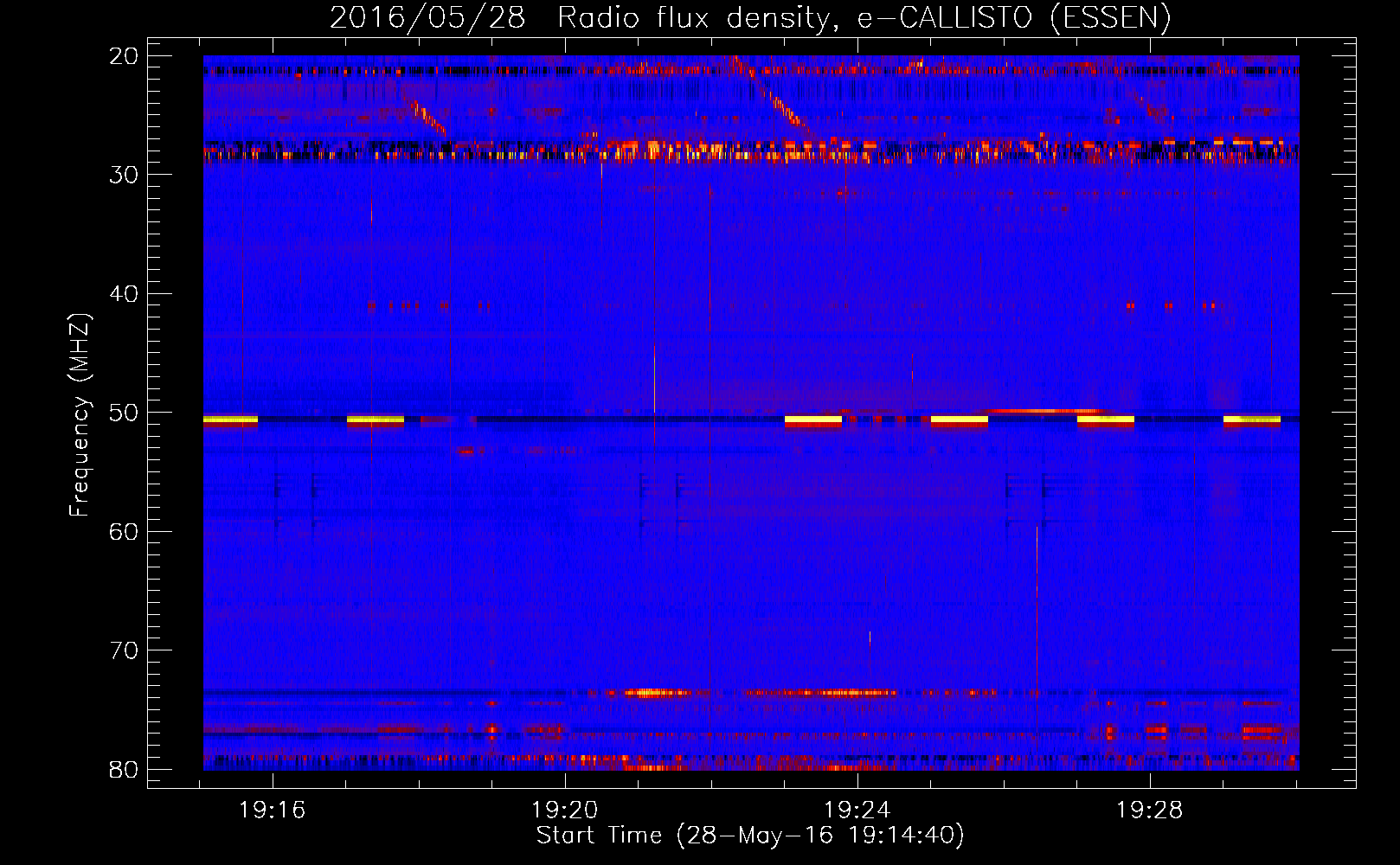Click the 70 frequency tick label

point(124,650)
